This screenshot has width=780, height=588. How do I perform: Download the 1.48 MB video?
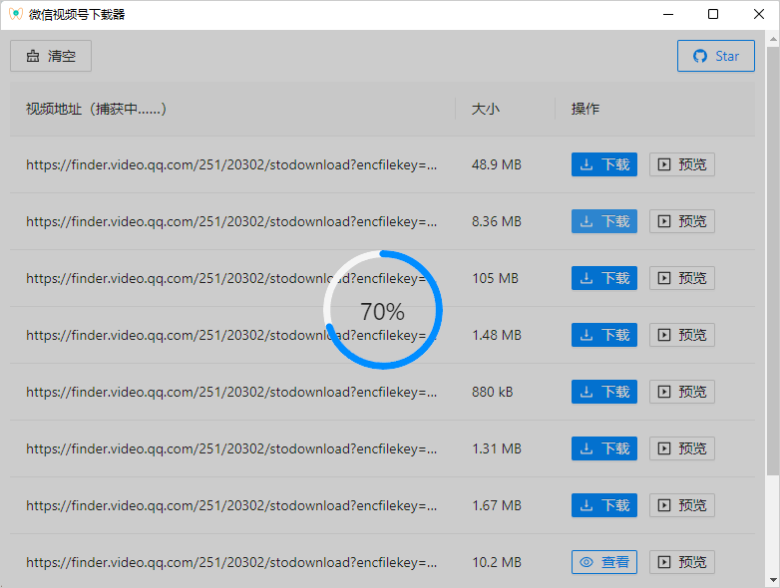(604, 335)
